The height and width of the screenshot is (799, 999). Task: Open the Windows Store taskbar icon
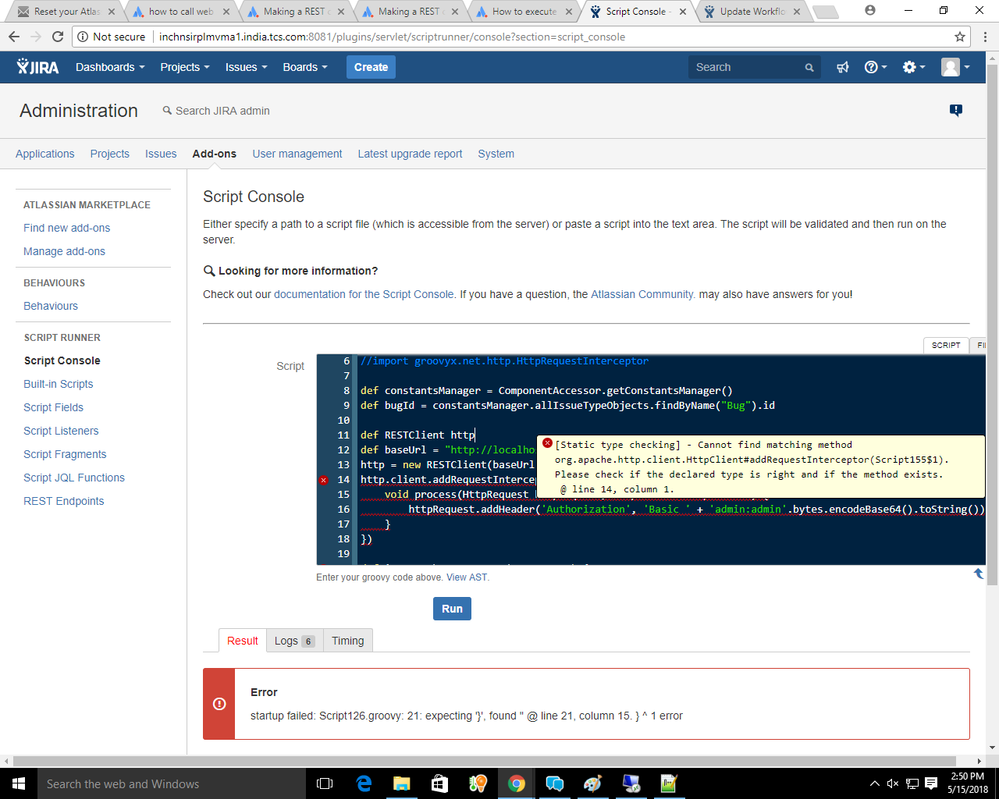[440, 783]
